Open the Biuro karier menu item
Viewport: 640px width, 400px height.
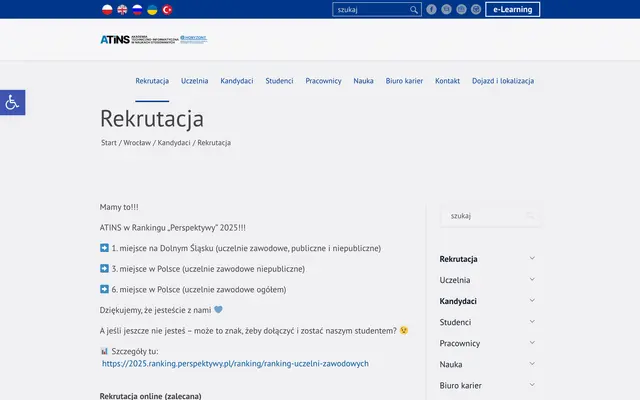[x=404, y=81]
